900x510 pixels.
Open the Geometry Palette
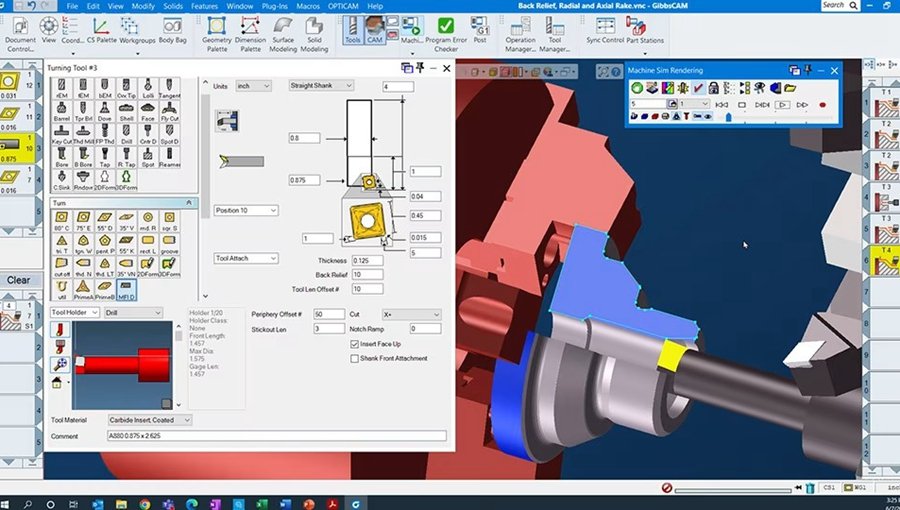coord(216,34)
